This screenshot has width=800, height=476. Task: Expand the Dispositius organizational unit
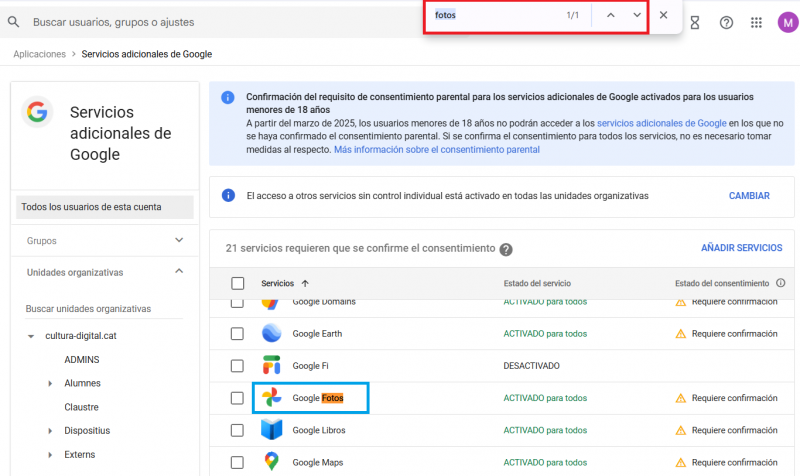50,431
